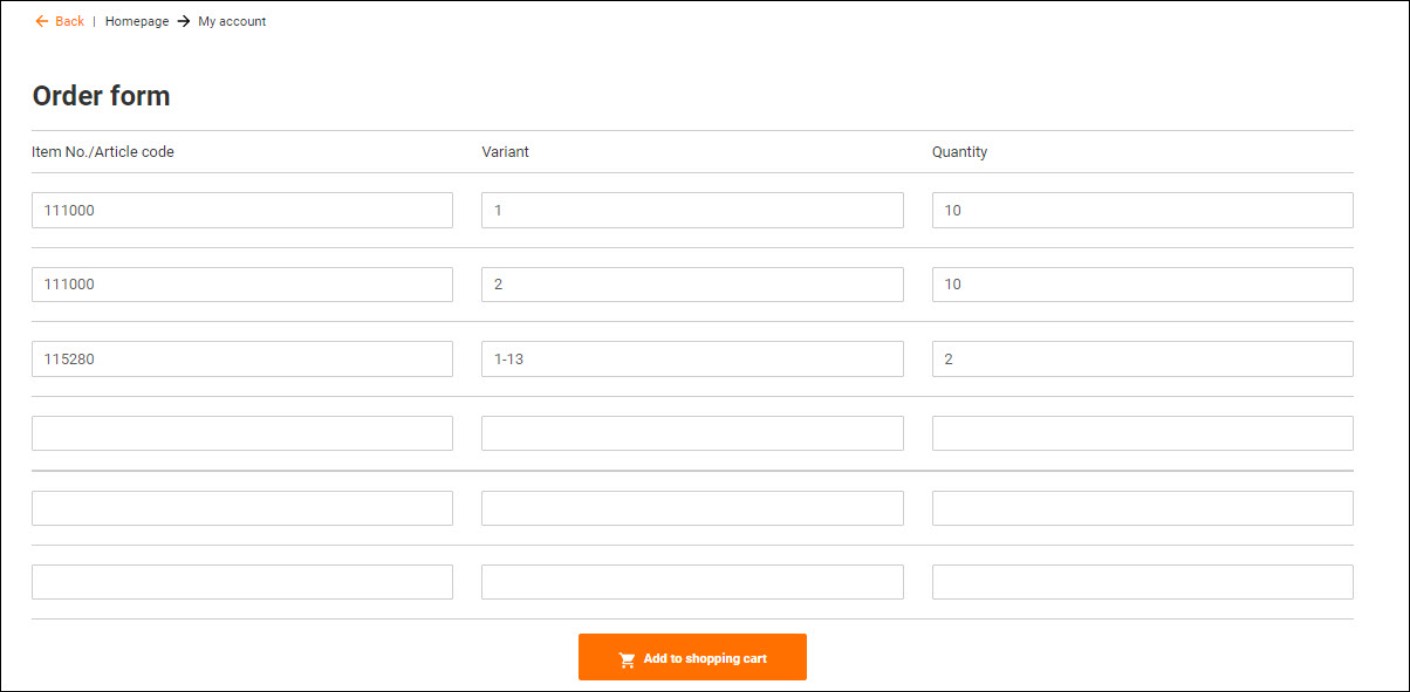Image resolution: width=1410 pixels, height=692 pixels.
Task: Click the orange Back arrow icon
Action: [x=41, y=21]
